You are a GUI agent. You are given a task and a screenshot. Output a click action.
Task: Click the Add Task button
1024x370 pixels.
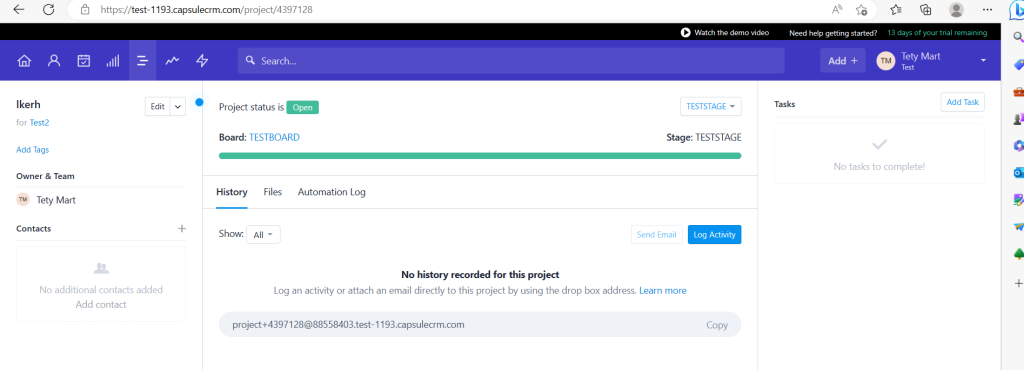[963, 102]
